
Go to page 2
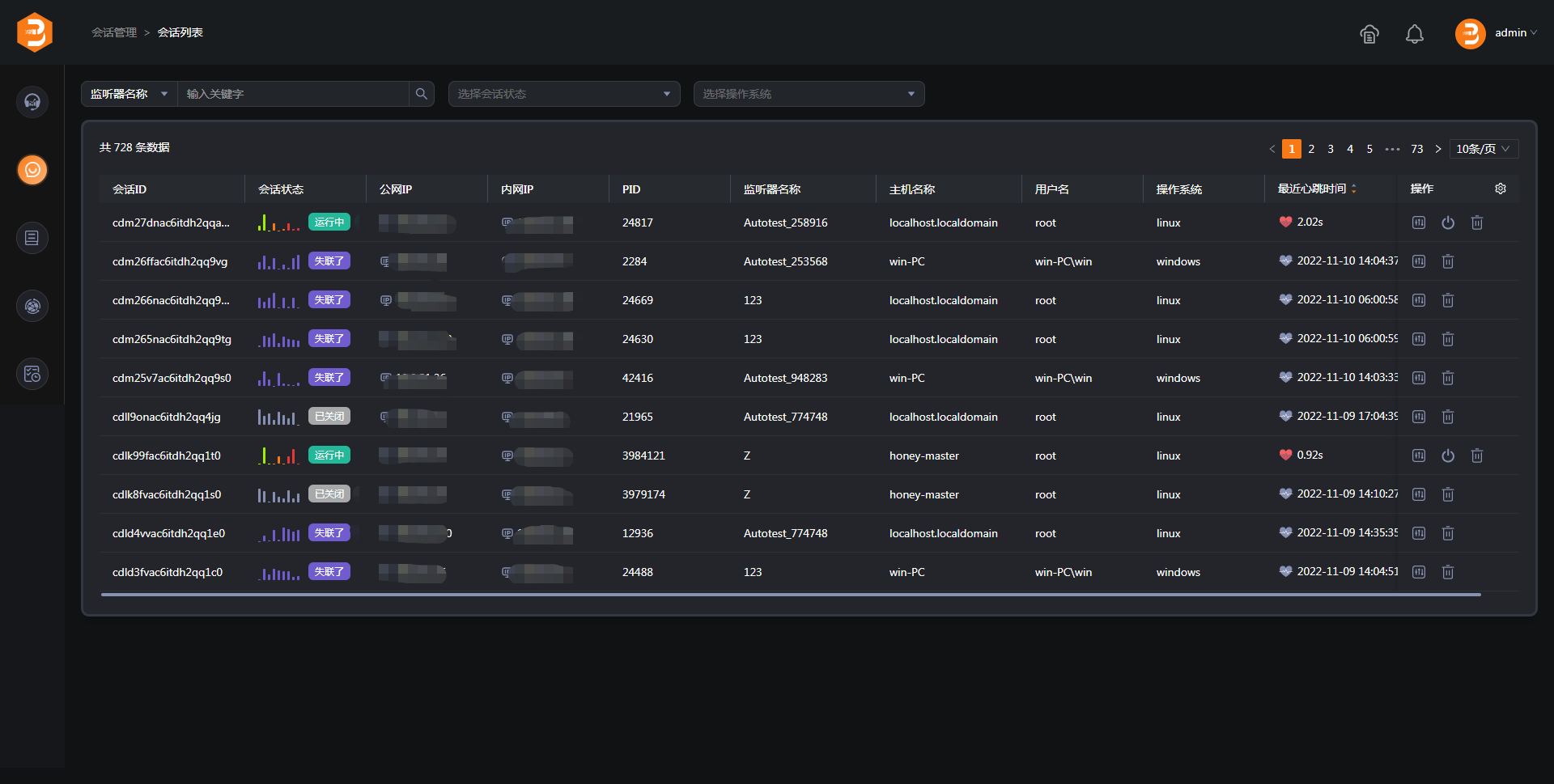point(1311,149)
